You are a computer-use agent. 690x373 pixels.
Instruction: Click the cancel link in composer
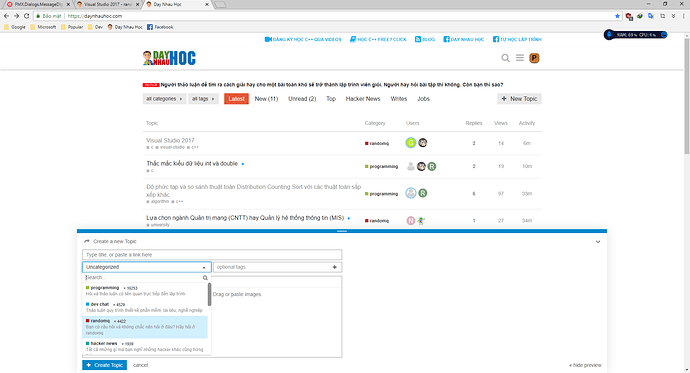[x=140, y=365]
